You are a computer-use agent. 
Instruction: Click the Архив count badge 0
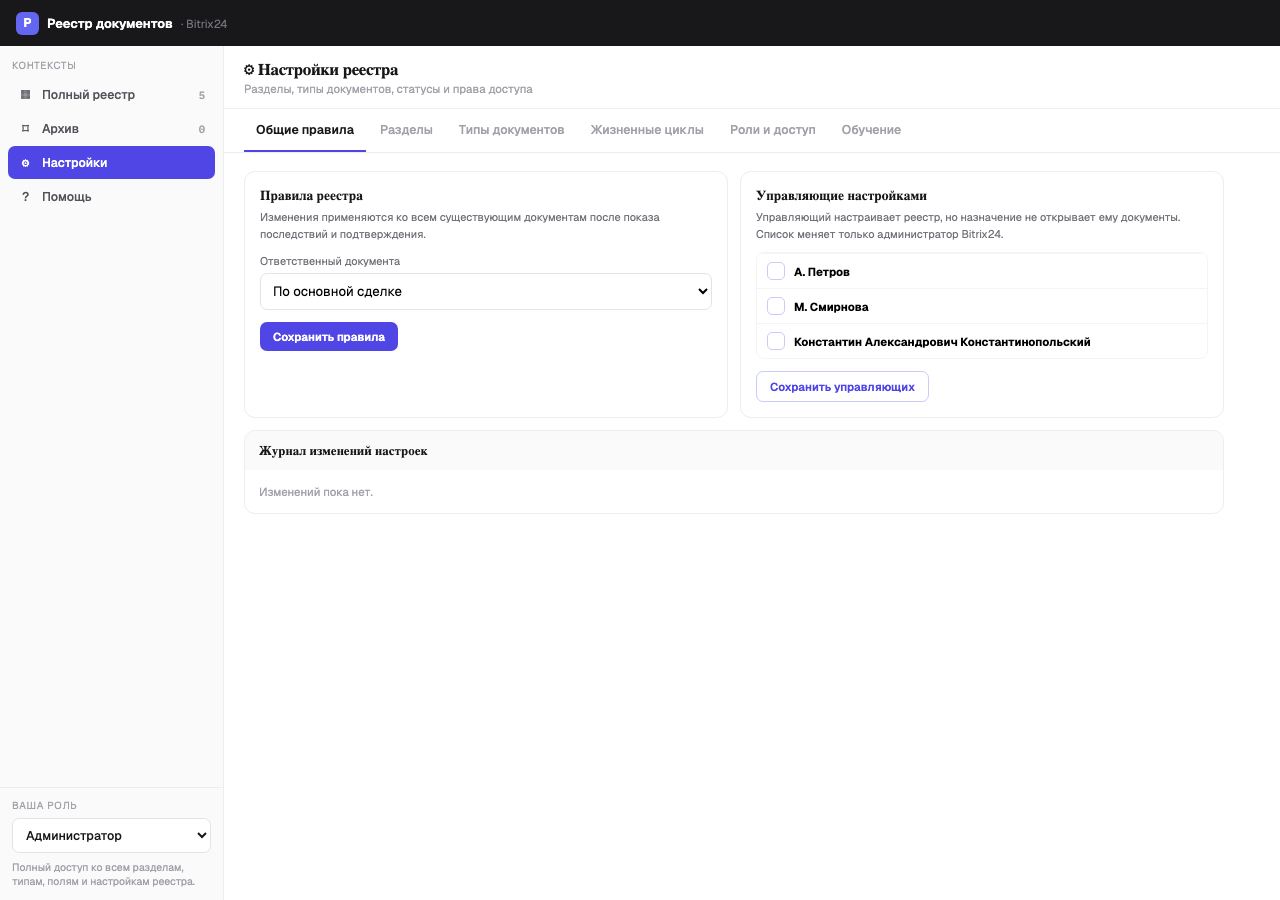click(201, 129)
